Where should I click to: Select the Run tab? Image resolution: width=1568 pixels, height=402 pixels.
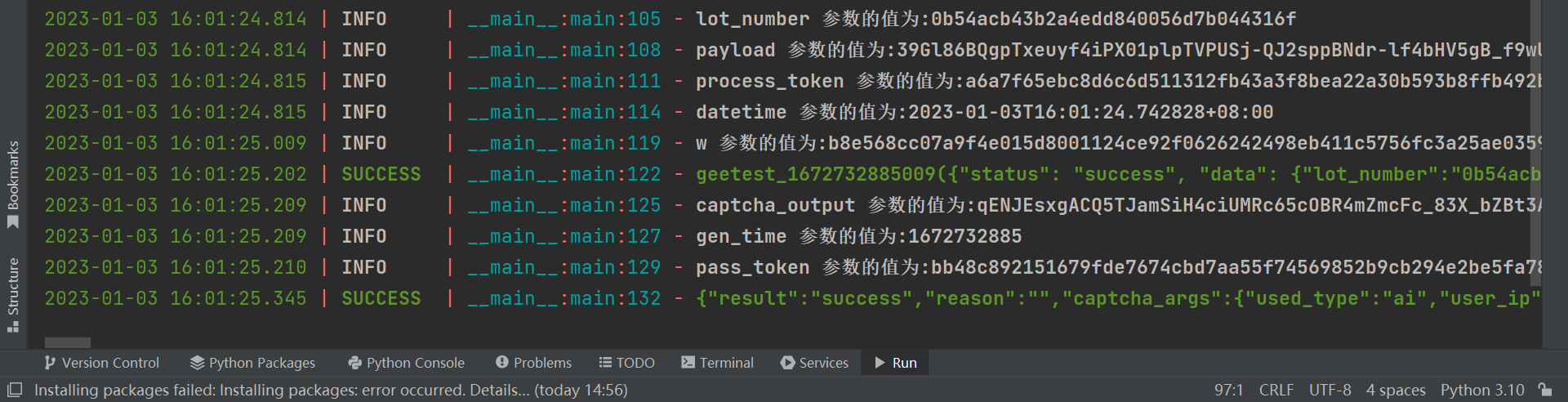896,363
